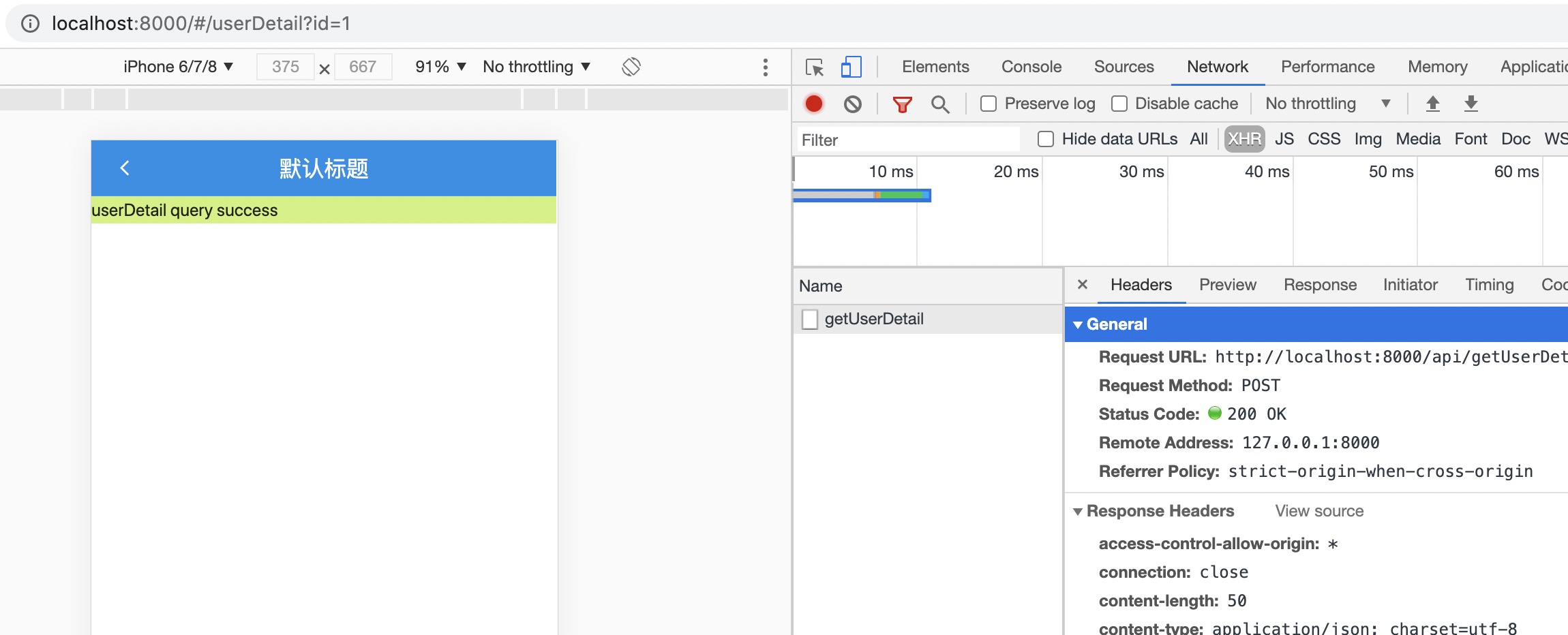Screen dimensions: 1568x635
Task: Open the Performance tab
Action: pyautogui.click(x=1327, y=67)
